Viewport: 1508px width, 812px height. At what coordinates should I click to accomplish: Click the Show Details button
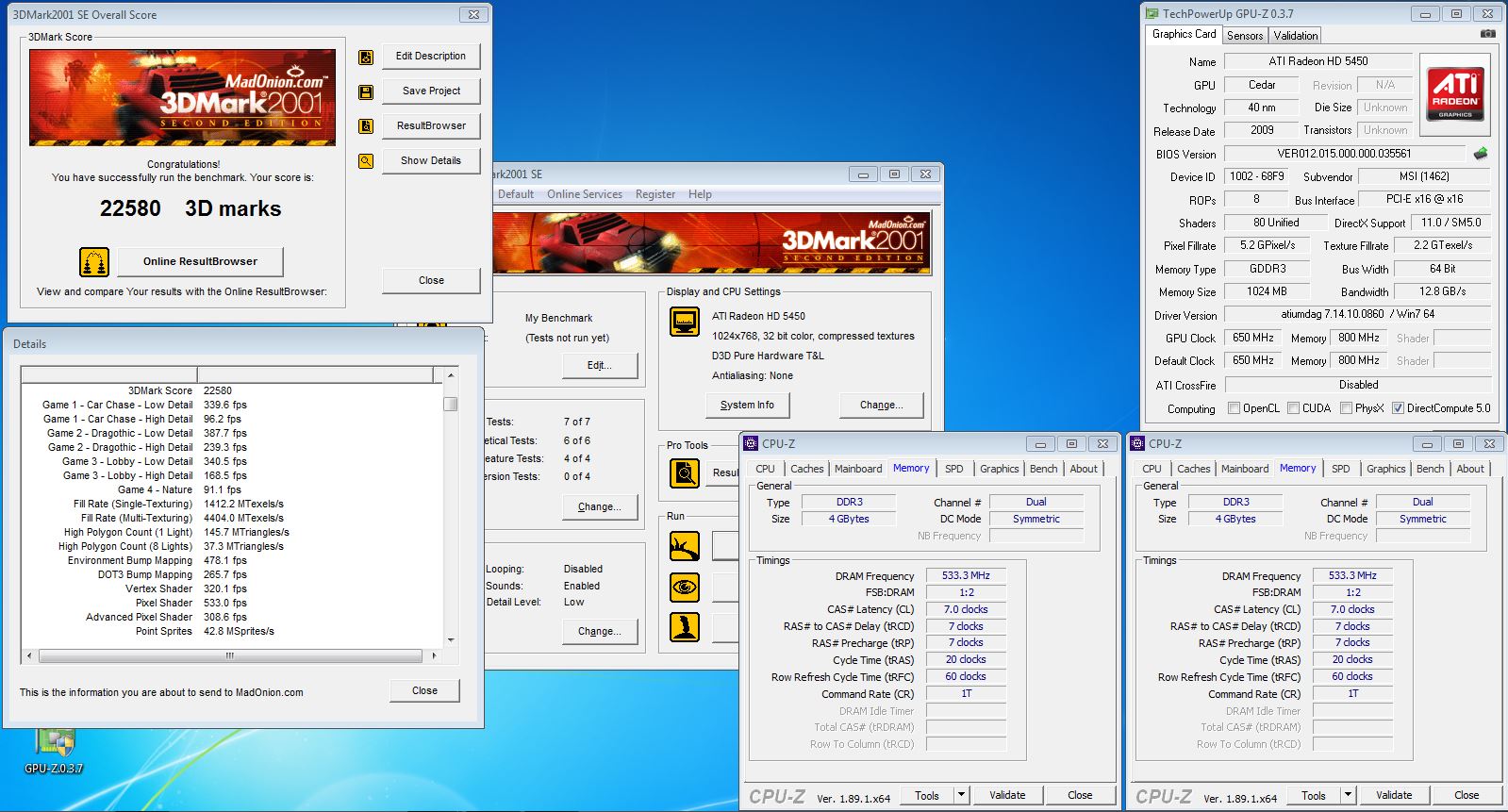pyautogui.click(x=431, y=161)
